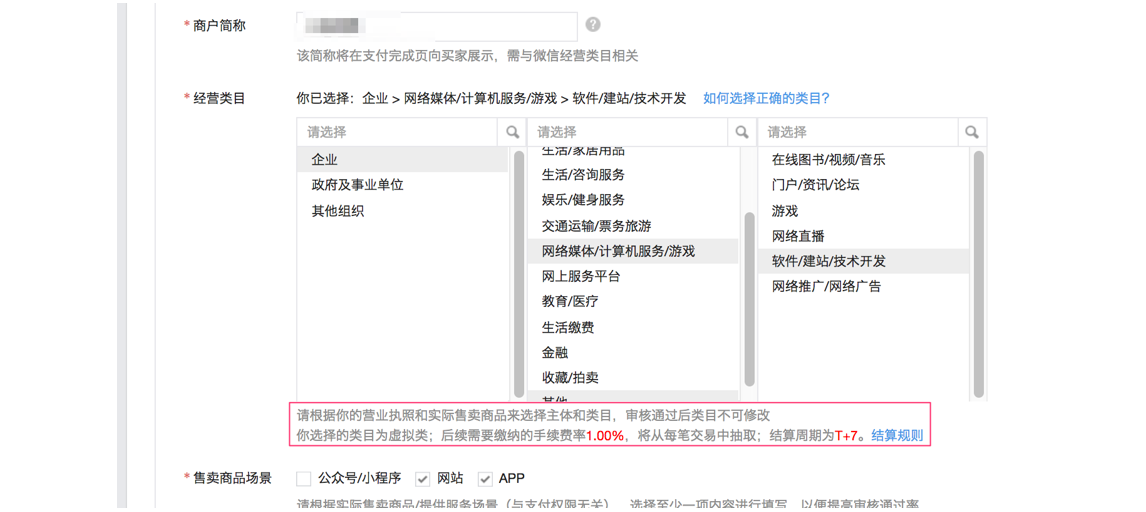Select 游戏 subcategory in third column
Viewport: 1146px width, 512px height.
863,211
